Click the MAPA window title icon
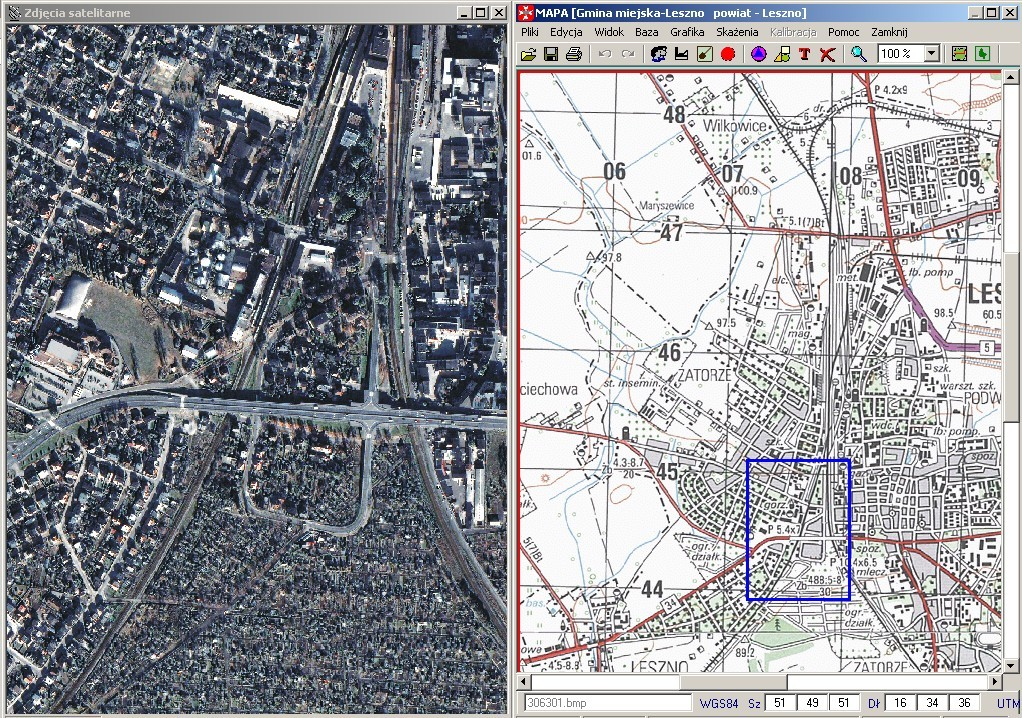Viewport: 1022px width, 718px height. 525,12
